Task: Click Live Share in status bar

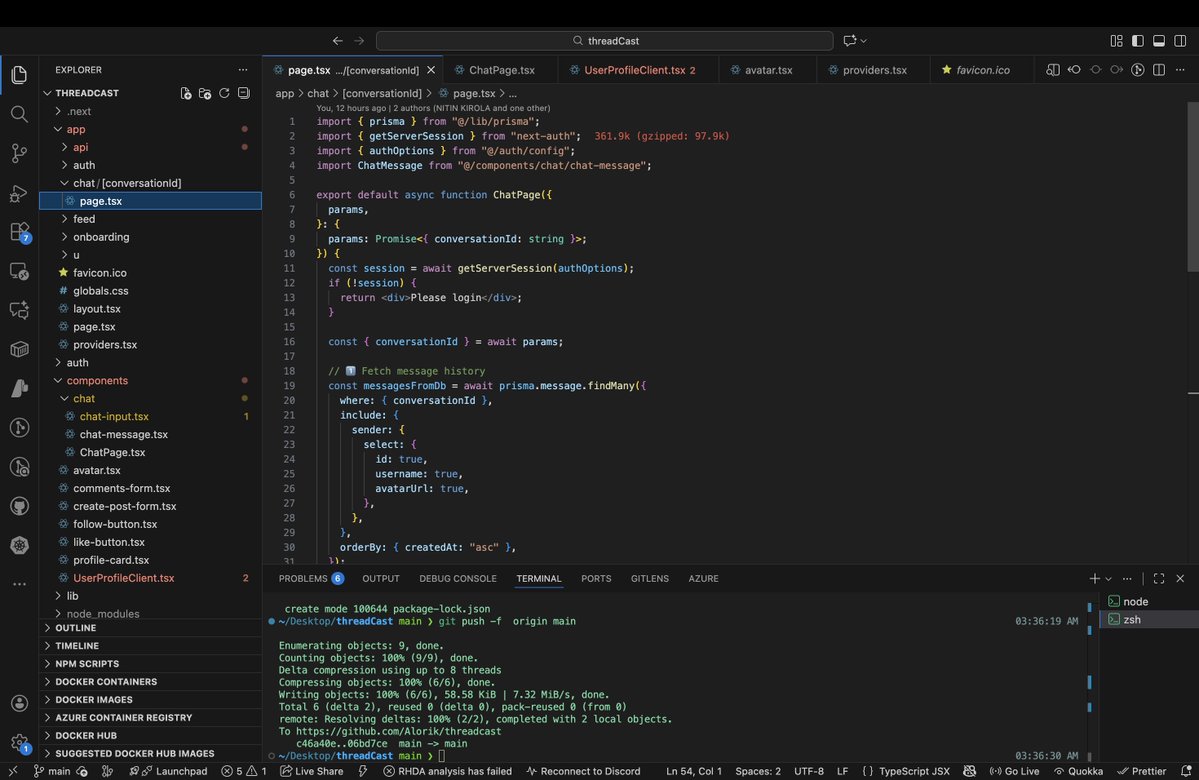Action: [x=311, y=771]
